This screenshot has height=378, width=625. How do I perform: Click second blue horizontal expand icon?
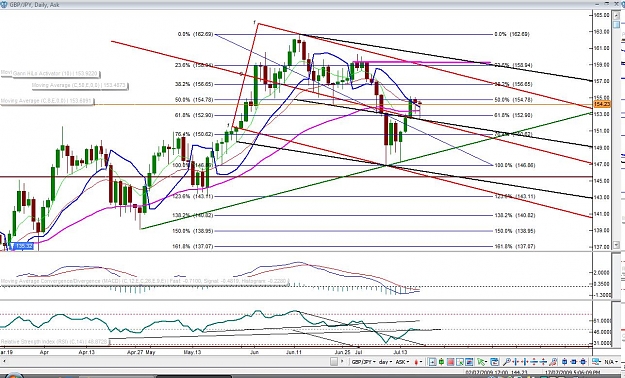pyautogui.click(x=525, y=362)
